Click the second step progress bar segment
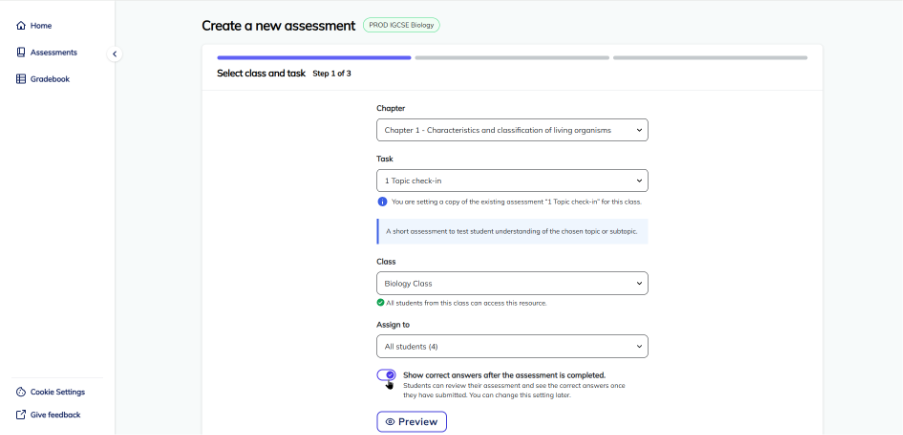Image resolution: width=903 pixels, height=435 pixels. point(512,58)
